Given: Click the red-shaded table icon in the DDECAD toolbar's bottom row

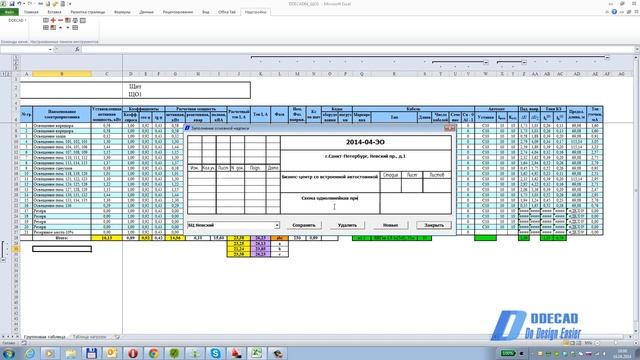Looking at the screenshot, I should click(53, 28).
